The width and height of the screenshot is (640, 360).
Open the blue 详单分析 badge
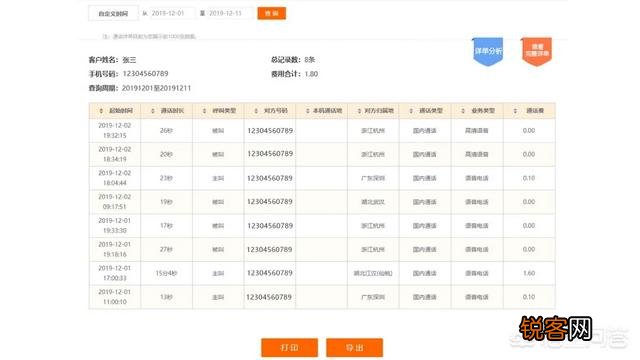[488, 51]
